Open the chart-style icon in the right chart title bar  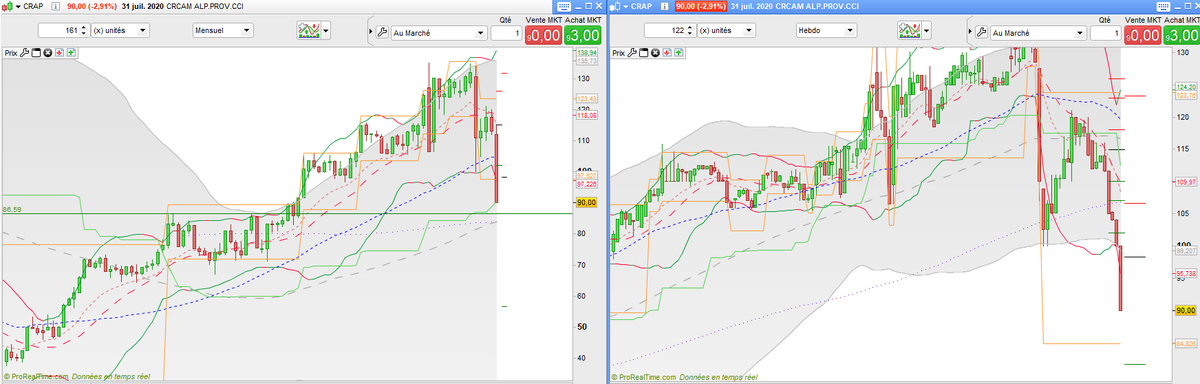pyautogui.click(x=615, y=6)
